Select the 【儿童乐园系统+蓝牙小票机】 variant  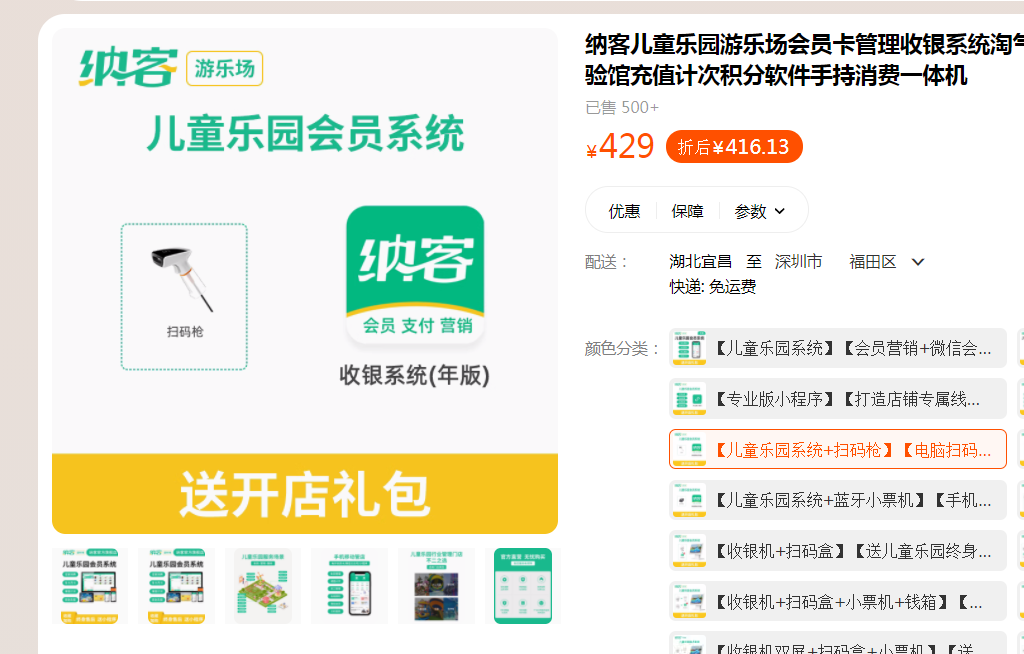point(845,499)
